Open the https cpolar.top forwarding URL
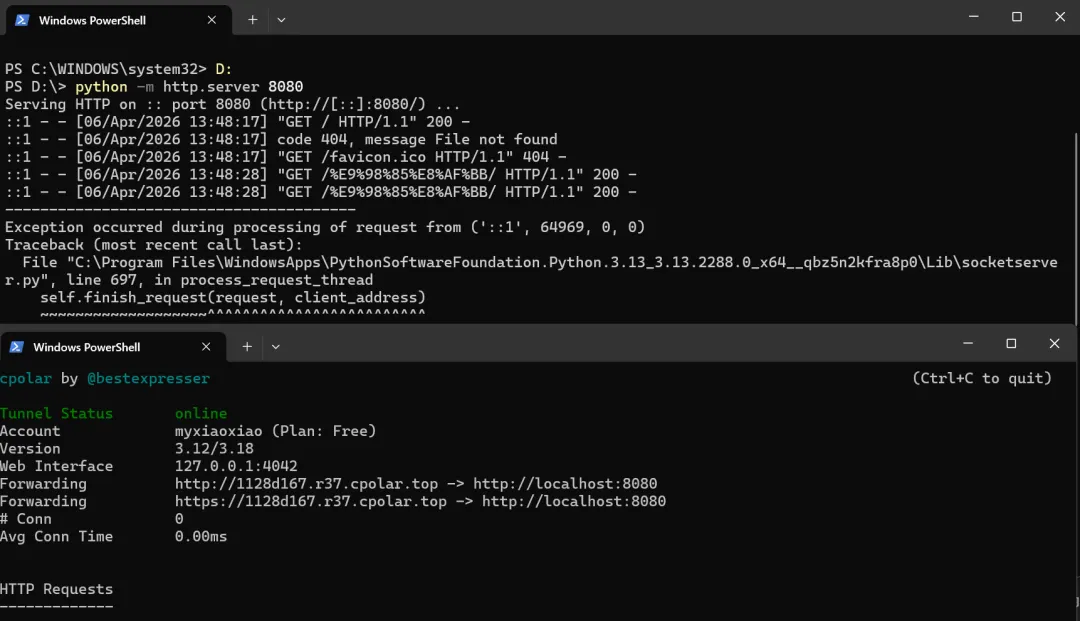This screenshot has height=621, width=1080. click(311, 501)
